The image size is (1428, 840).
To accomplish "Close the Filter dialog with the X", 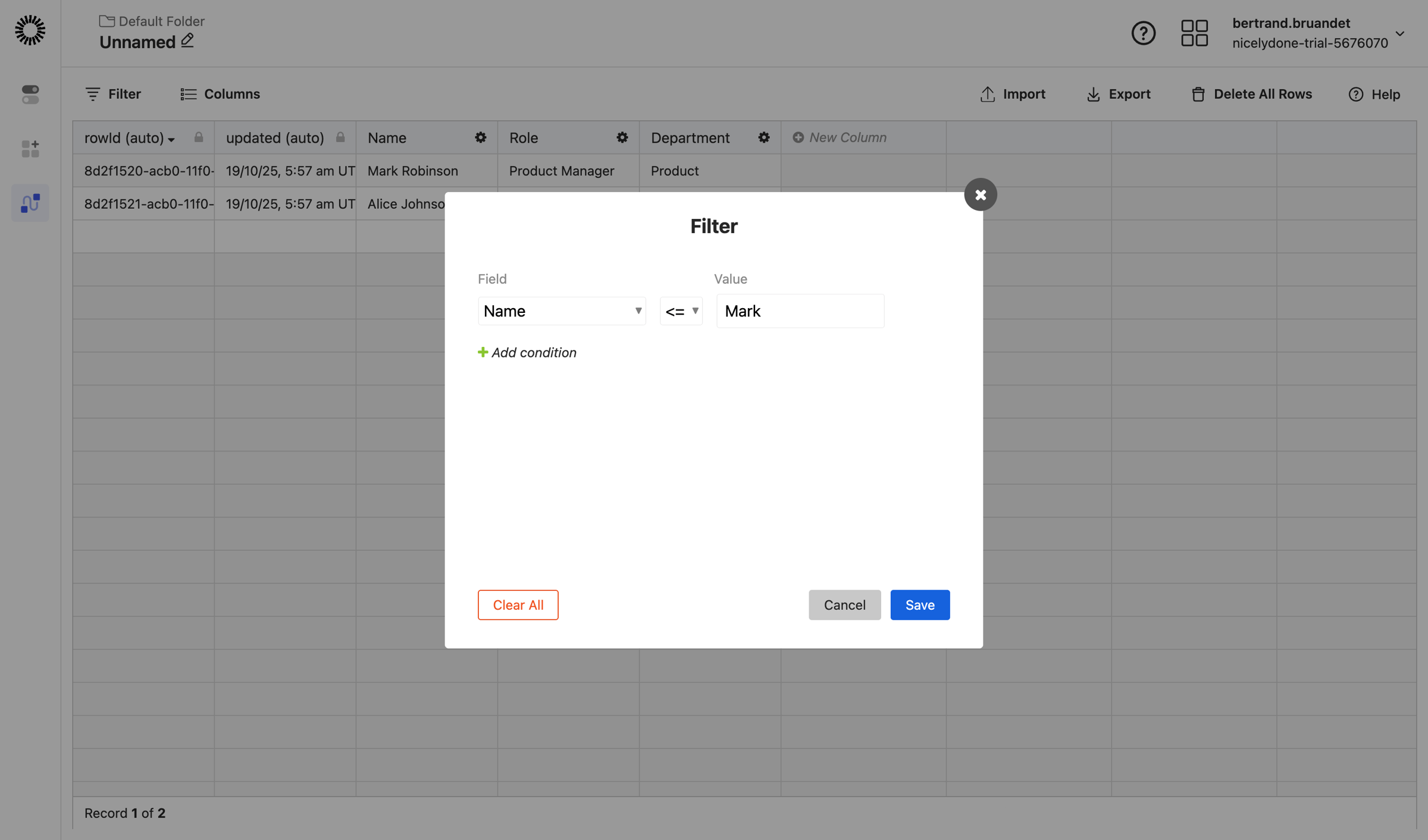I will (x=980, y=195).
